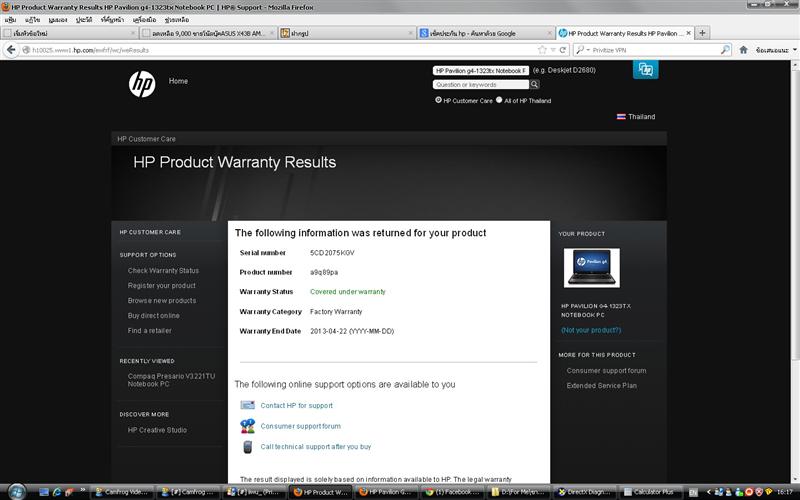Click the HP logo in the header
800x500 pixels.
[142, 84]
